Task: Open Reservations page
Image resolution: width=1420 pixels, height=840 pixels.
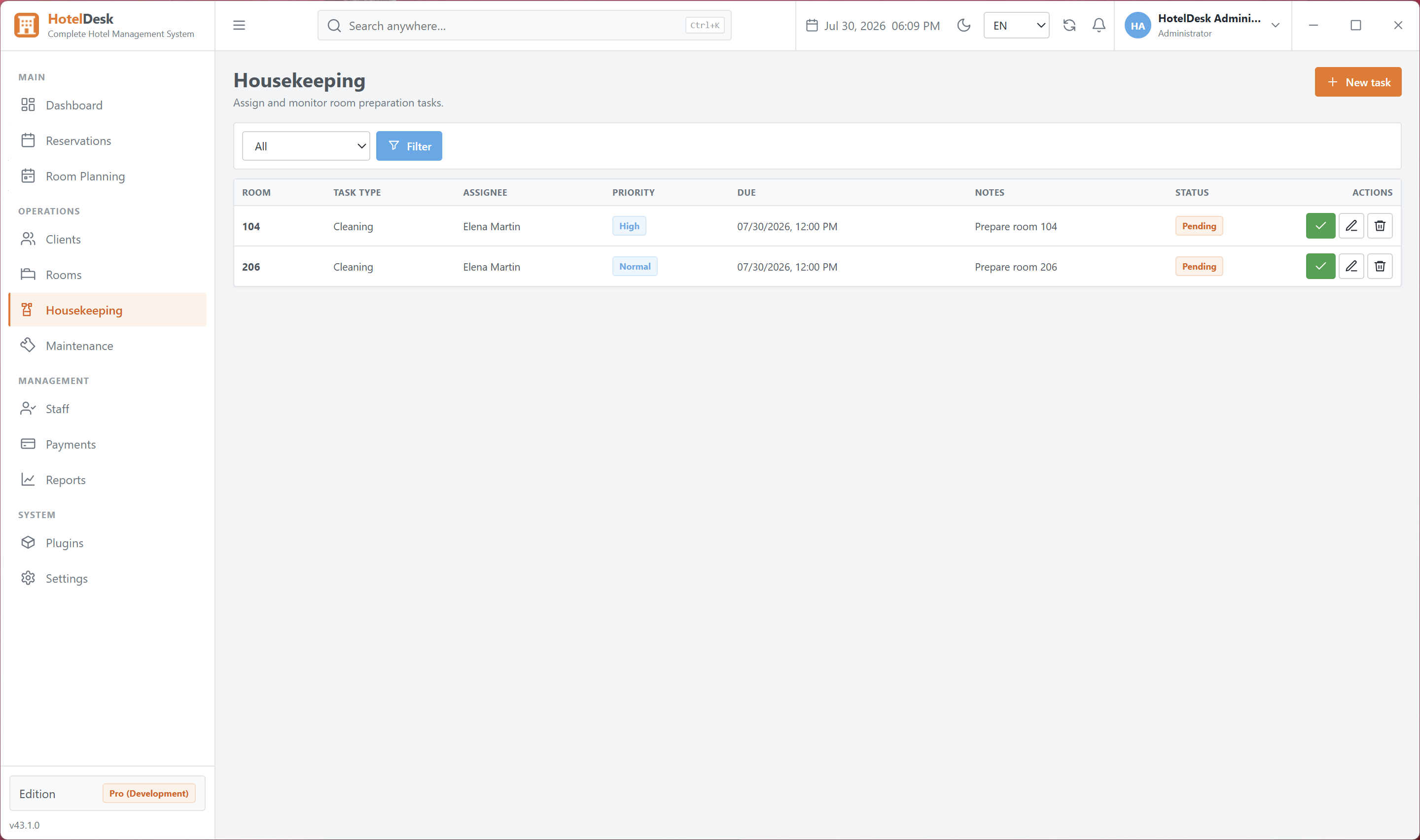Action: 107,140
